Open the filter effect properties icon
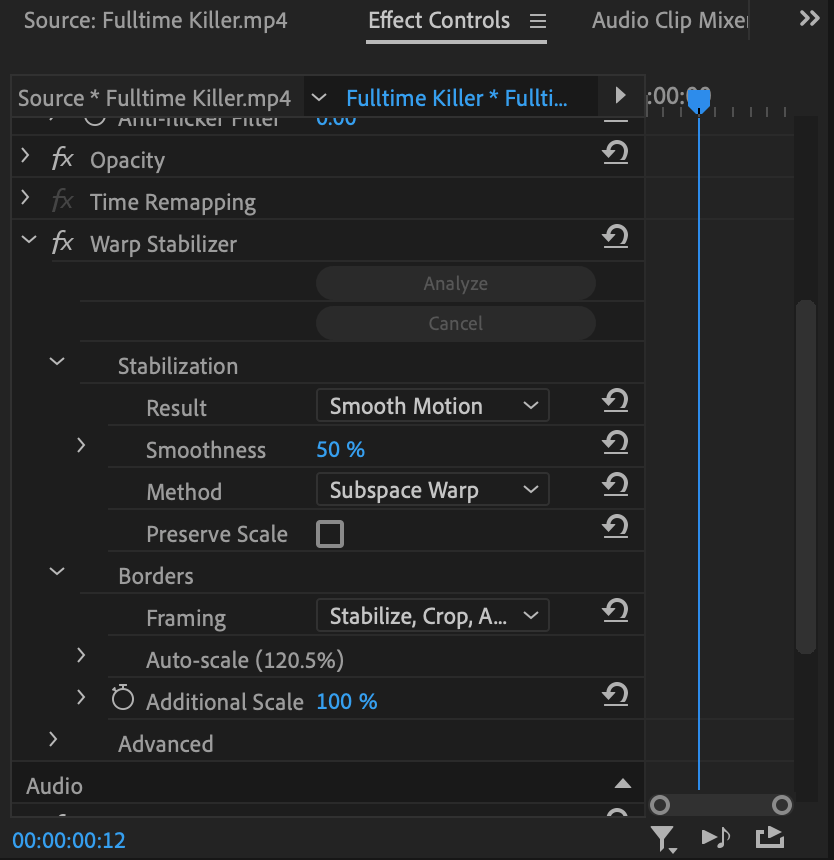 [663, 839]
